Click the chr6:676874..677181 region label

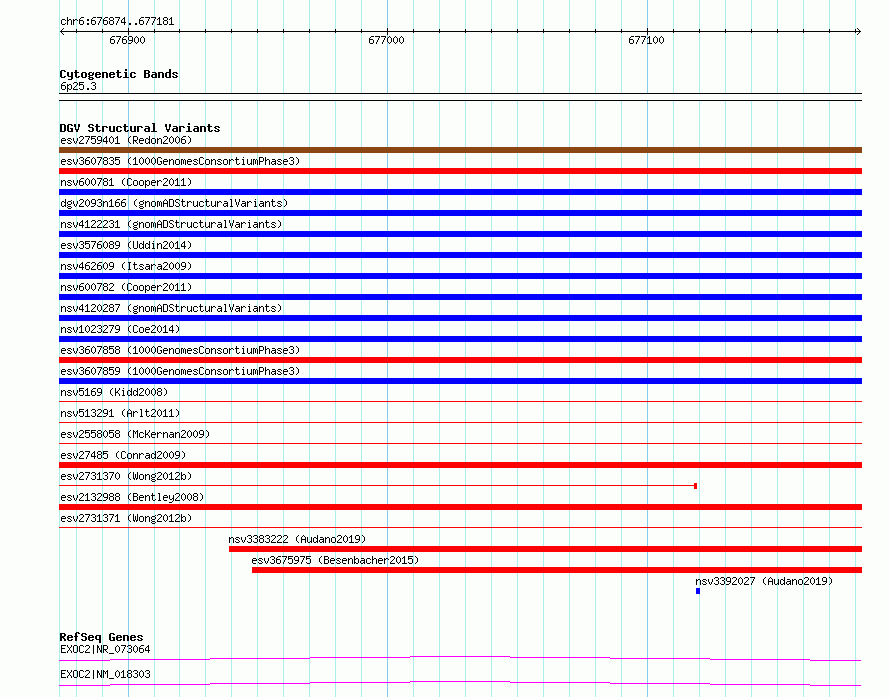tap(117, 22)
